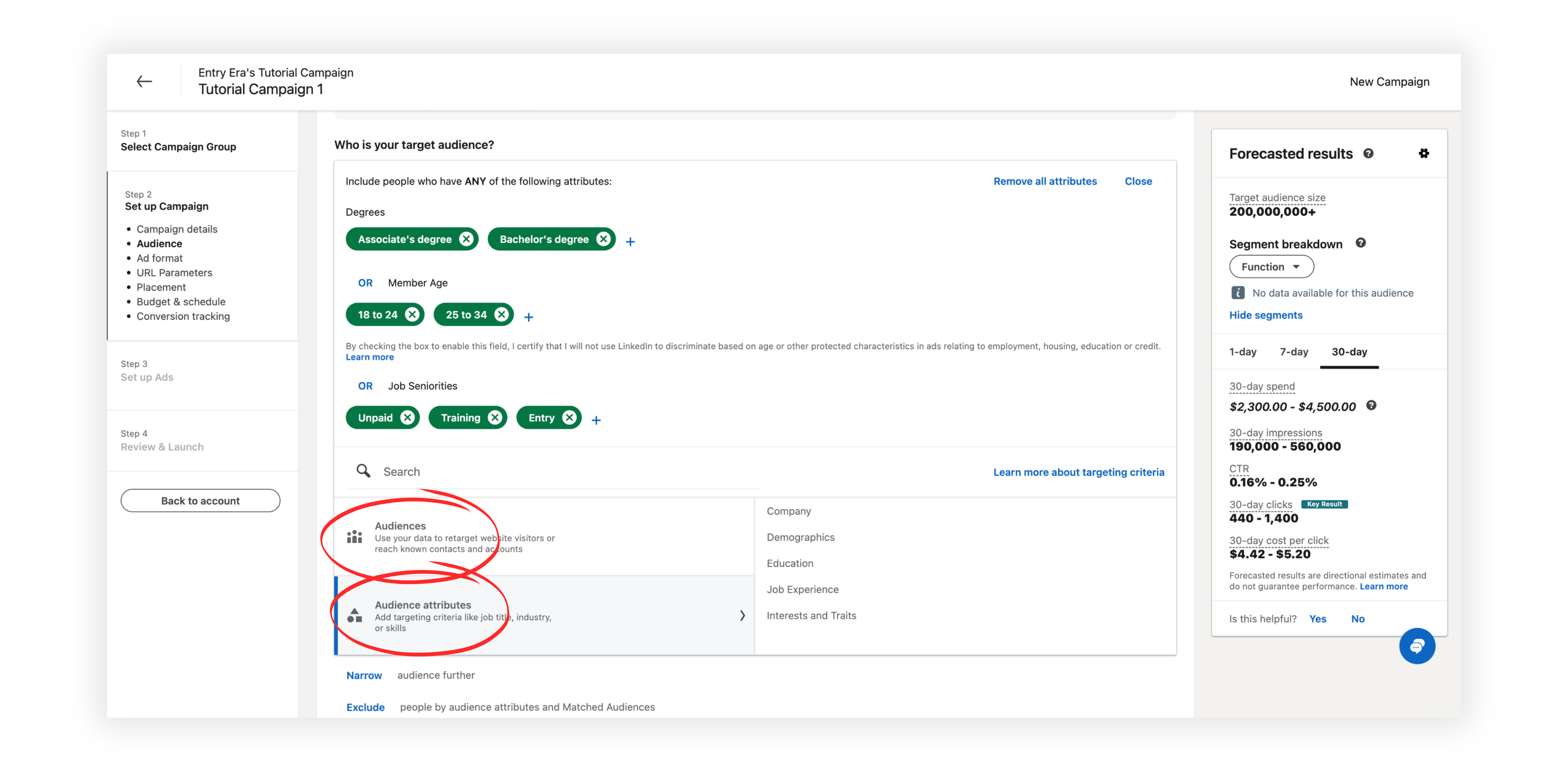Expand Audience attributes chevron
This screenshot has height=772, width=1568.
click(x=742, y=616)
